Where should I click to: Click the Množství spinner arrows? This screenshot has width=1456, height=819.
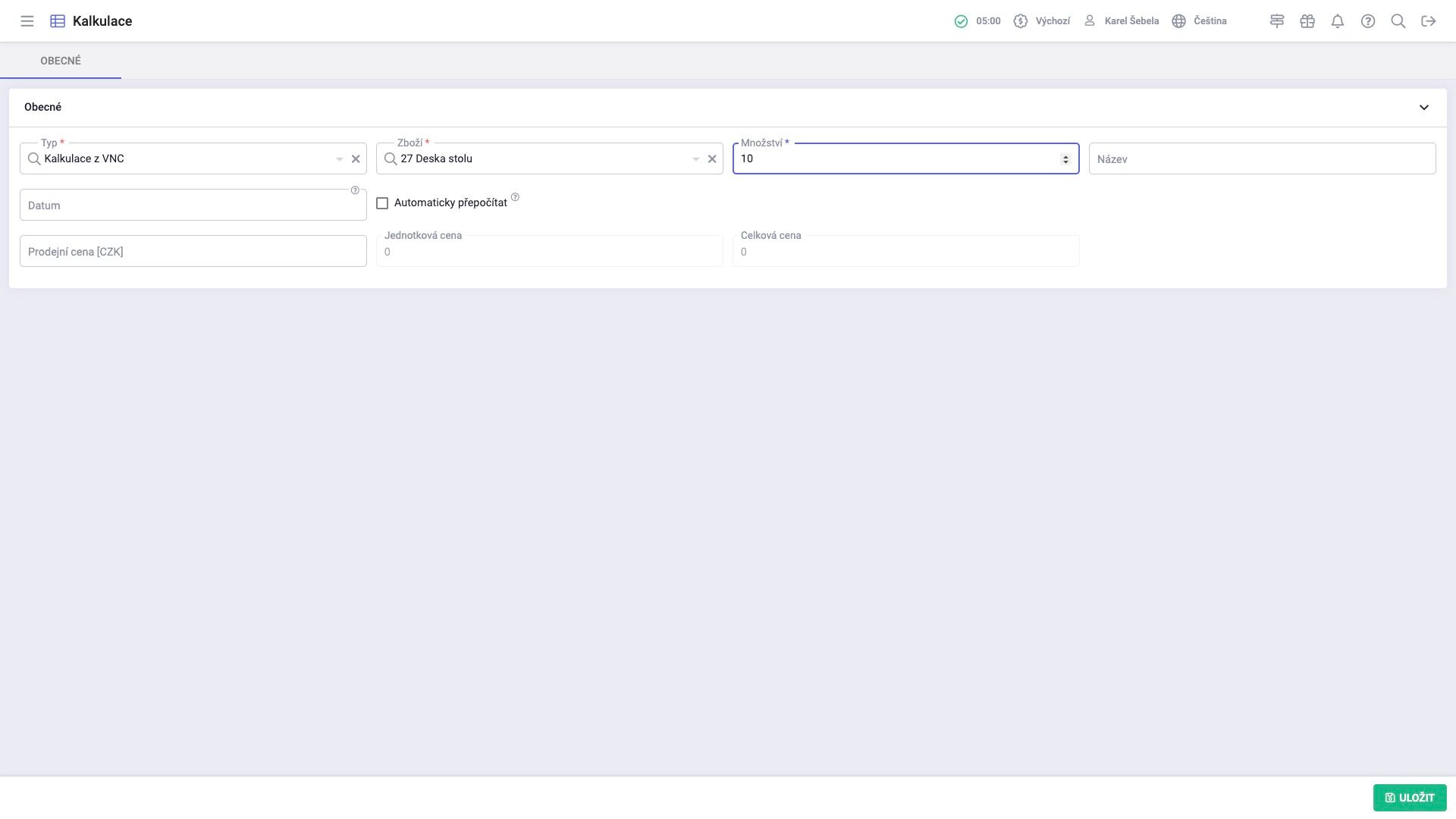(1065, 159)
